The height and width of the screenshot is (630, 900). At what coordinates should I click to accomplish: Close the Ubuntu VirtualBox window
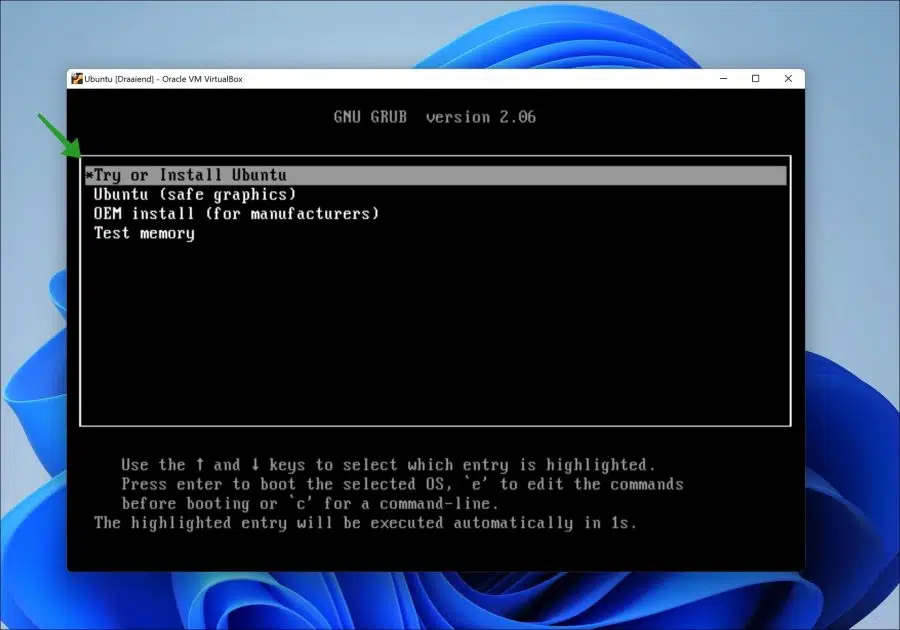(x=789, y=79)
